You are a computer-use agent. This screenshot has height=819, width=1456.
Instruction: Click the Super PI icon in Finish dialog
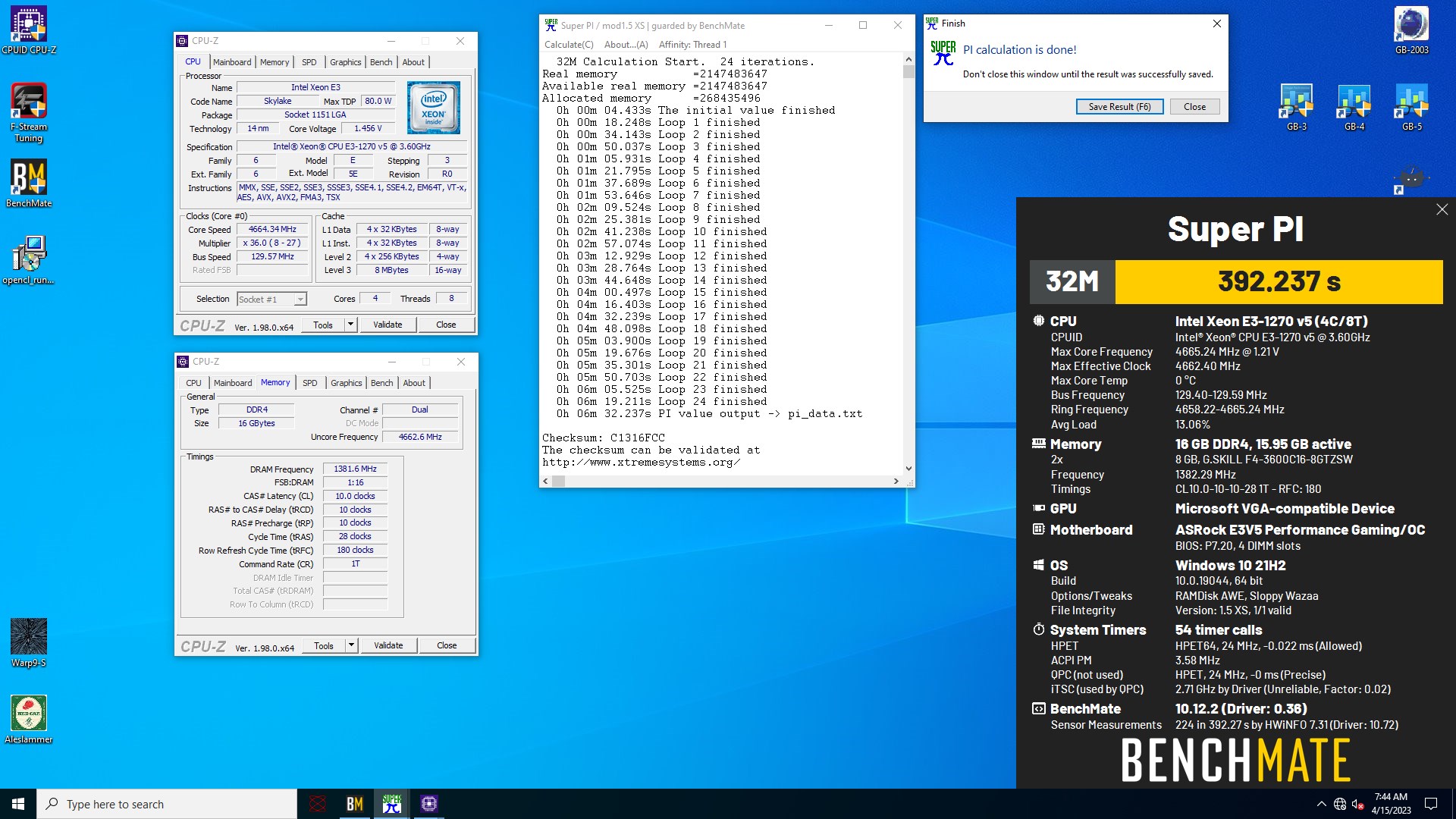[x=943, y=52]
